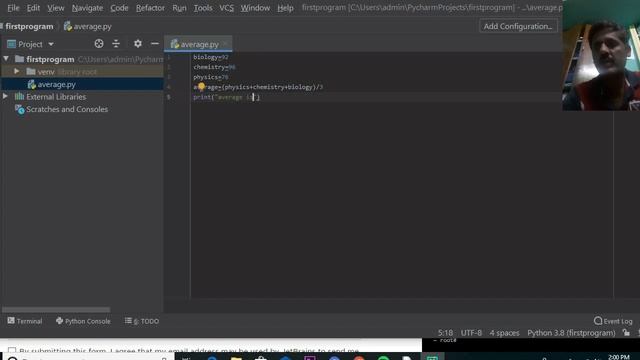Screen dimensions: 640x360
Task: Select Scratches and Consoles item
Action: (x=67, y=109)
